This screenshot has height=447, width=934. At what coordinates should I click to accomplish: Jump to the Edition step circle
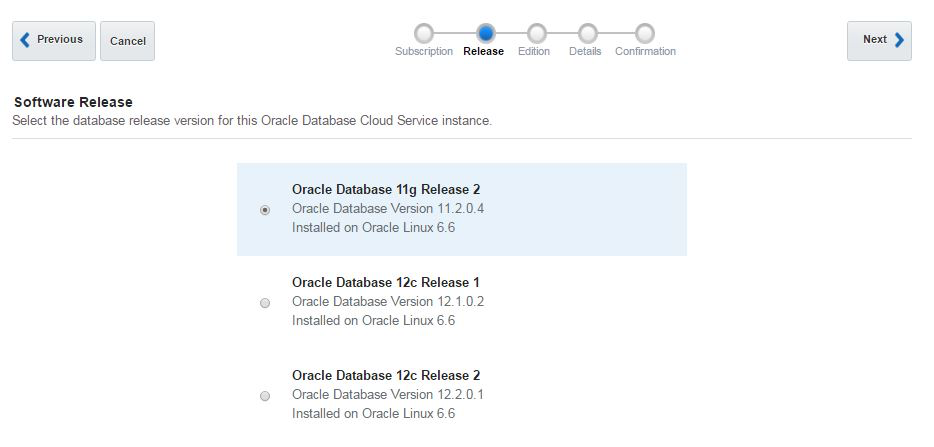(537, 34)
